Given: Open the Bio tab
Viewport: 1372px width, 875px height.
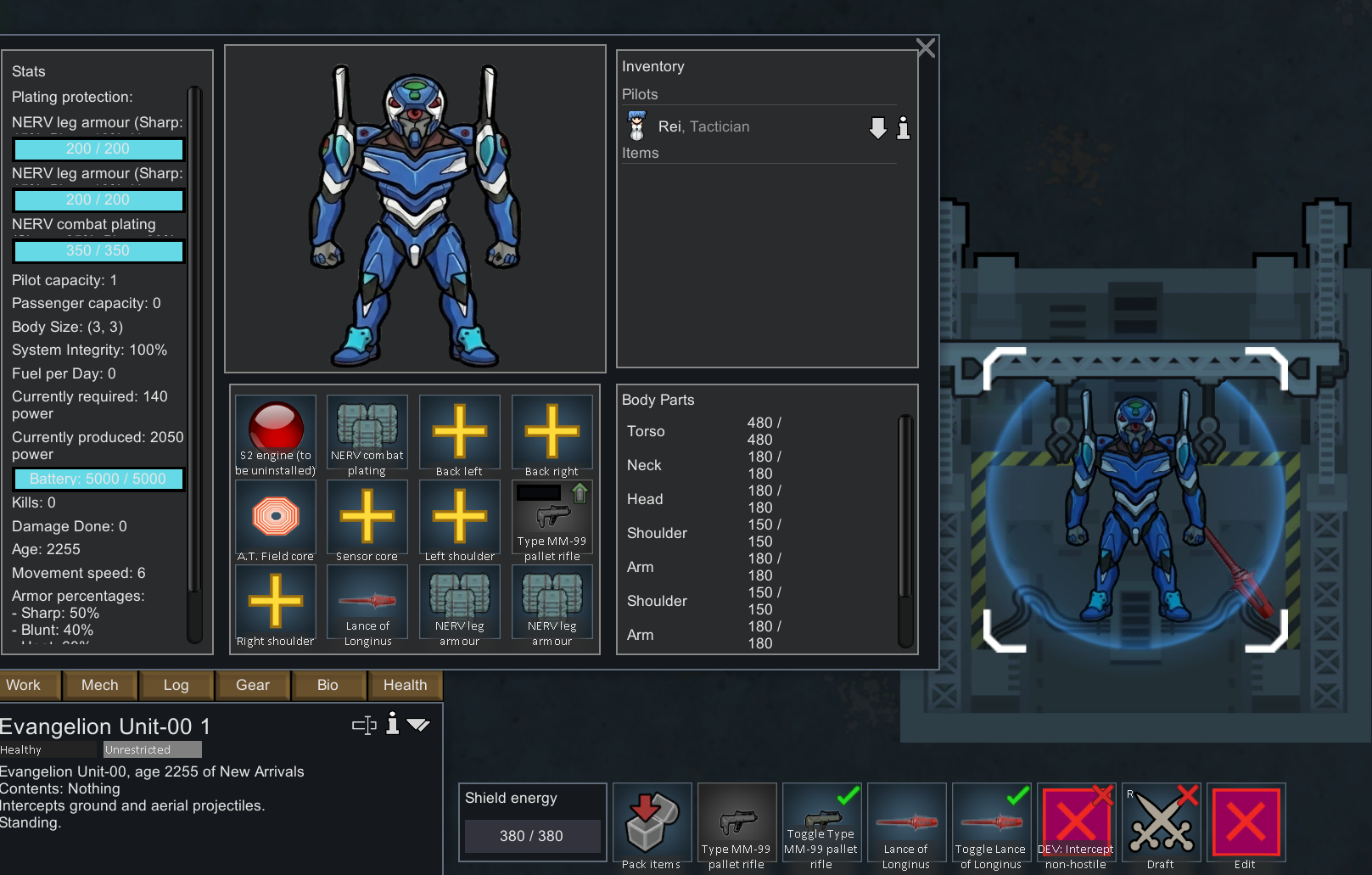Looking at the screenshot, I should 328,685.
